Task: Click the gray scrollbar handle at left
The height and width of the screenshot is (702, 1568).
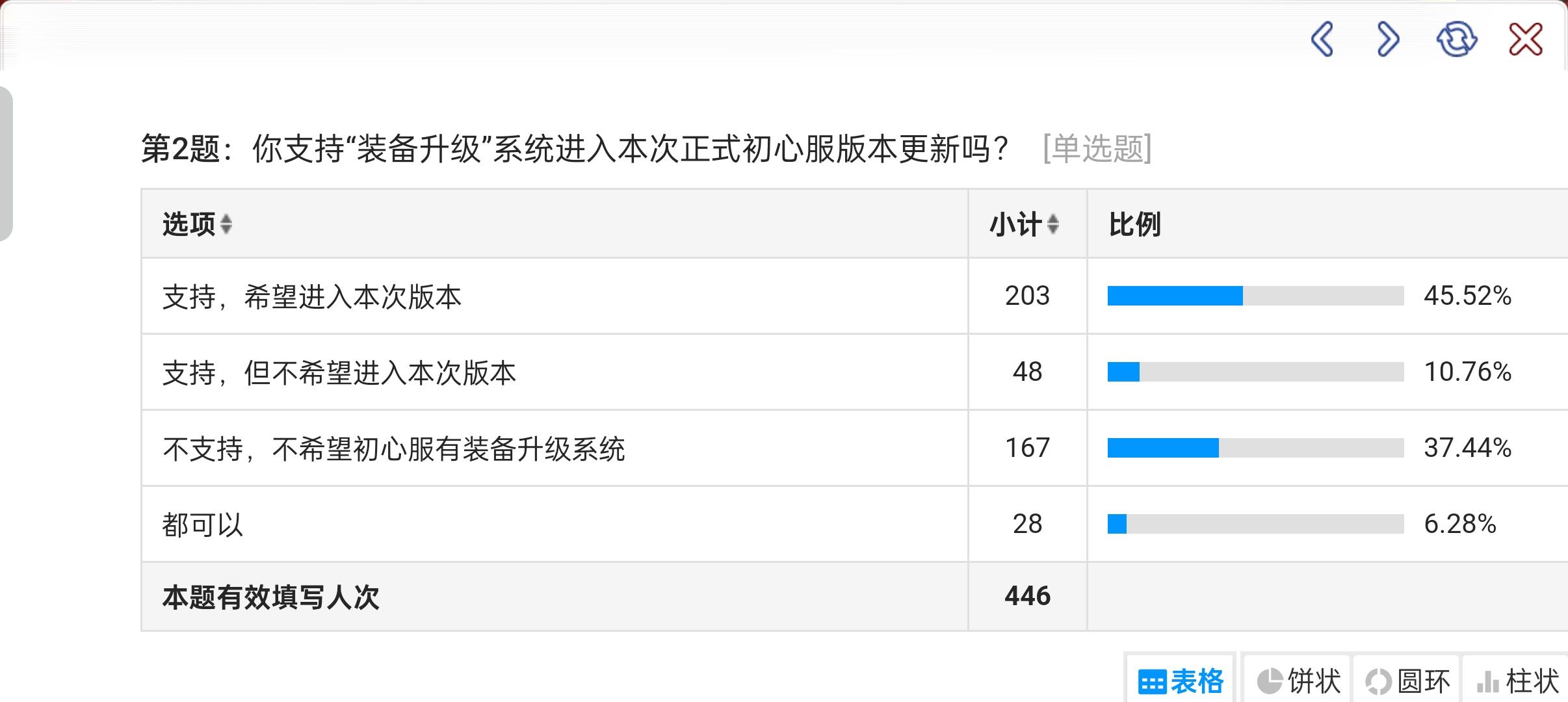Action: point(6,164)
